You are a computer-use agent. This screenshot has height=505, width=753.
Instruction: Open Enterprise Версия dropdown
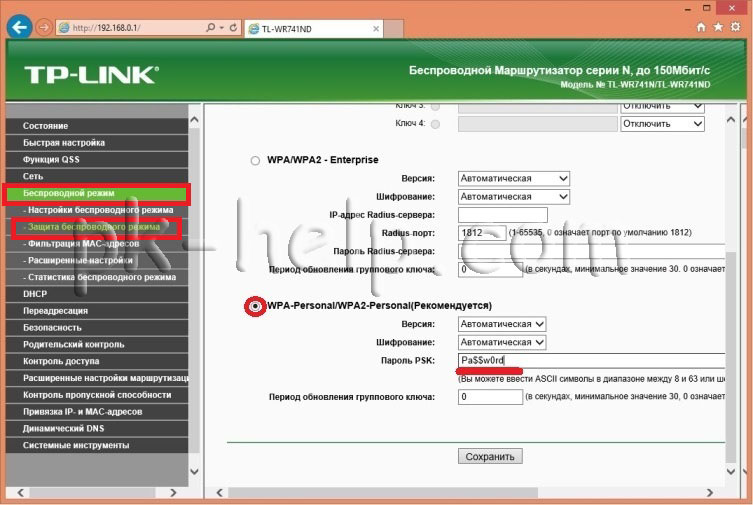coord(514,179)
